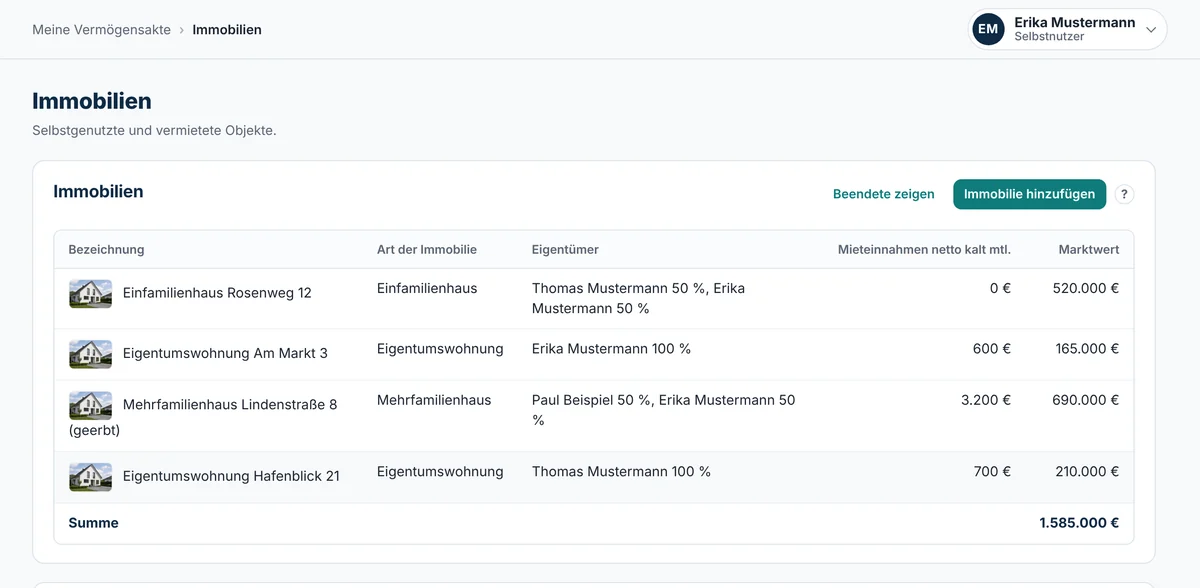Open thumbnail of Einfamilienhaus Rosenweg 12
1200x588 pixels.
click(x=90, y=293)
